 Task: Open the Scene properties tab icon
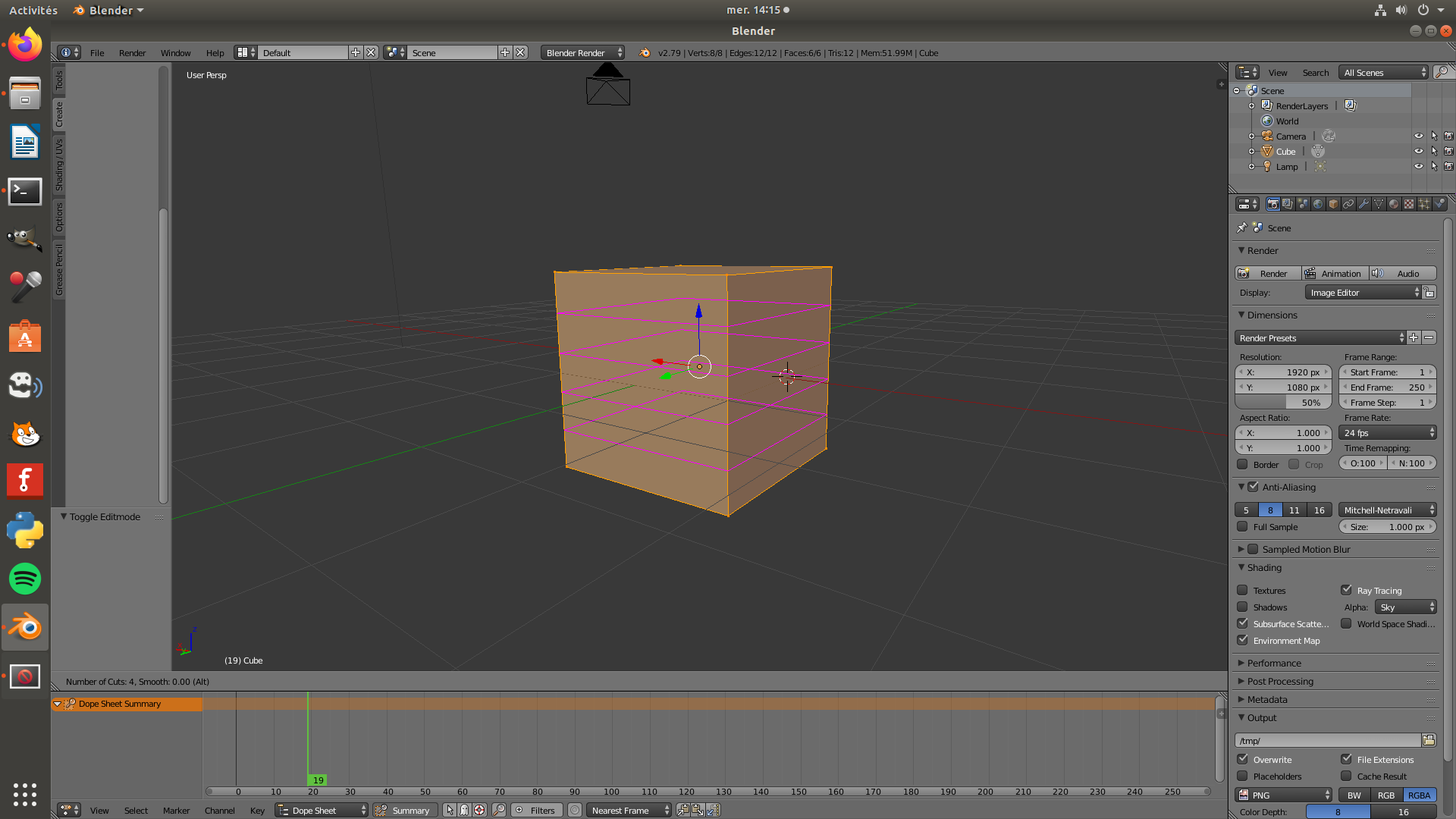[1303, 204]
